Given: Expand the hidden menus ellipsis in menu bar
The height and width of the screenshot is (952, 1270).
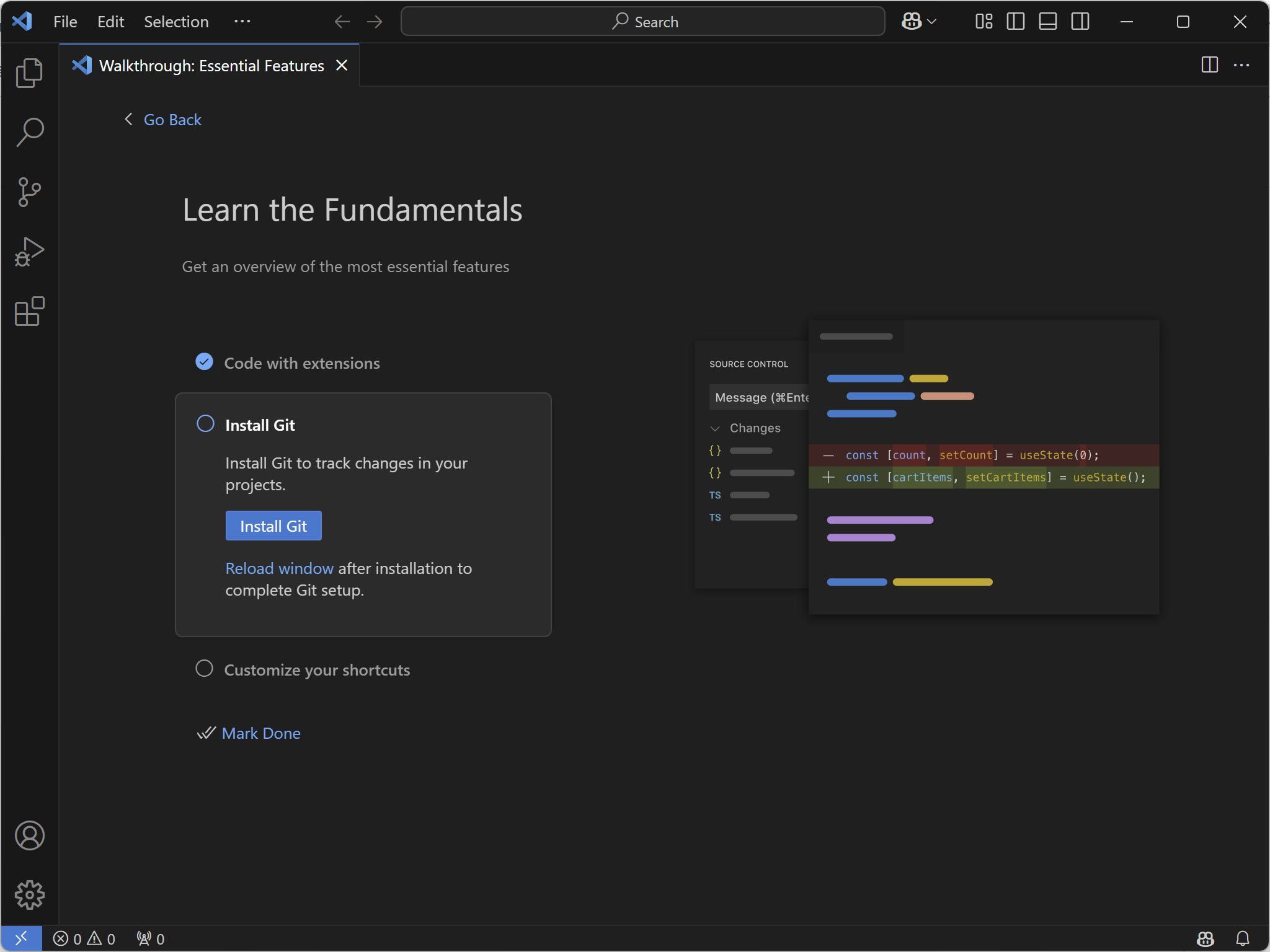Looking at the screenshot, I should 242,22.
